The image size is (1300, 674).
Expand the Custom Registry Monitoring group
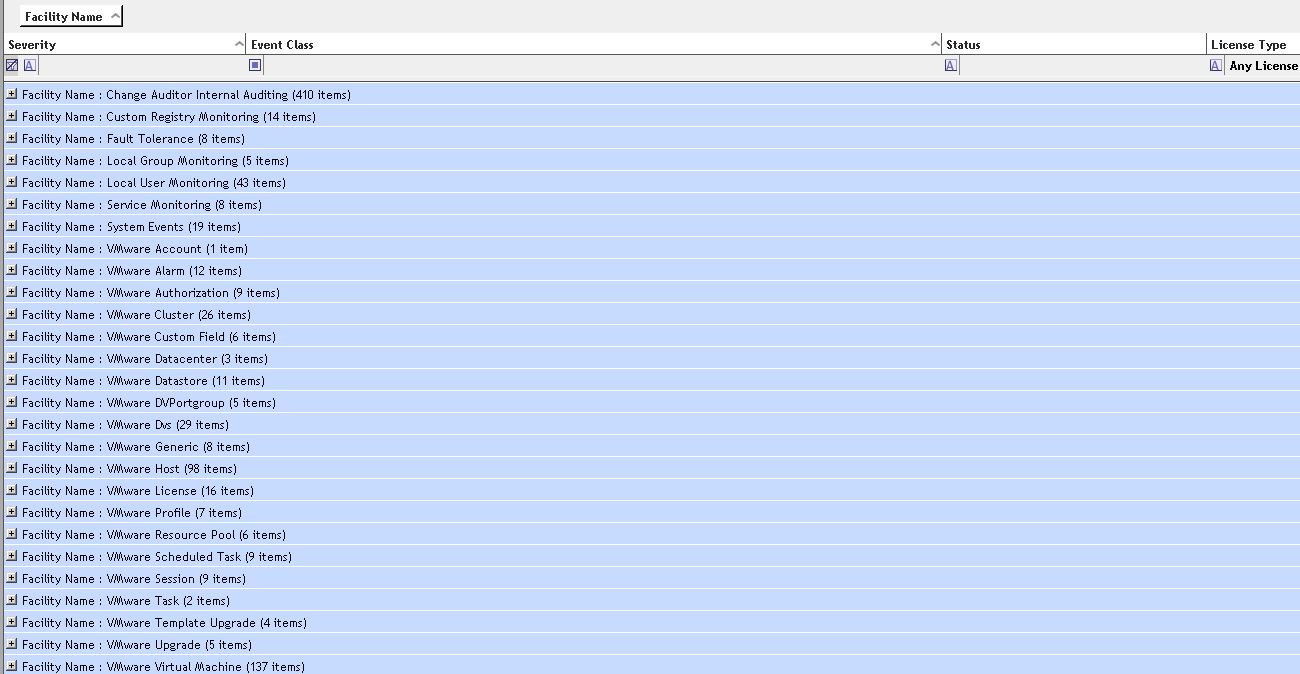pos(12,116)
